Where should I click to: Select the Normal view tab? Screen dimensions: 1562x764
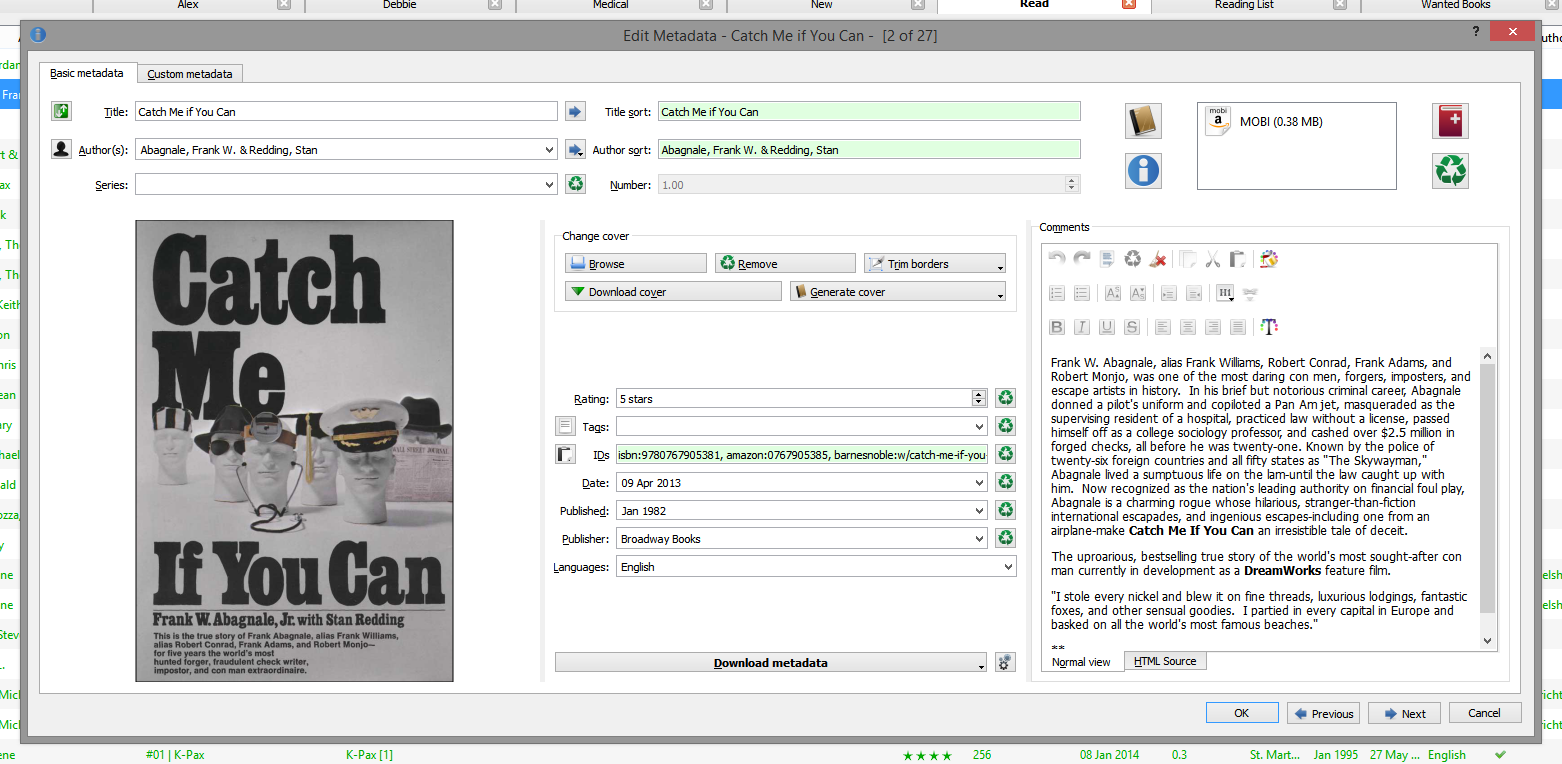tap(1081, 662)
